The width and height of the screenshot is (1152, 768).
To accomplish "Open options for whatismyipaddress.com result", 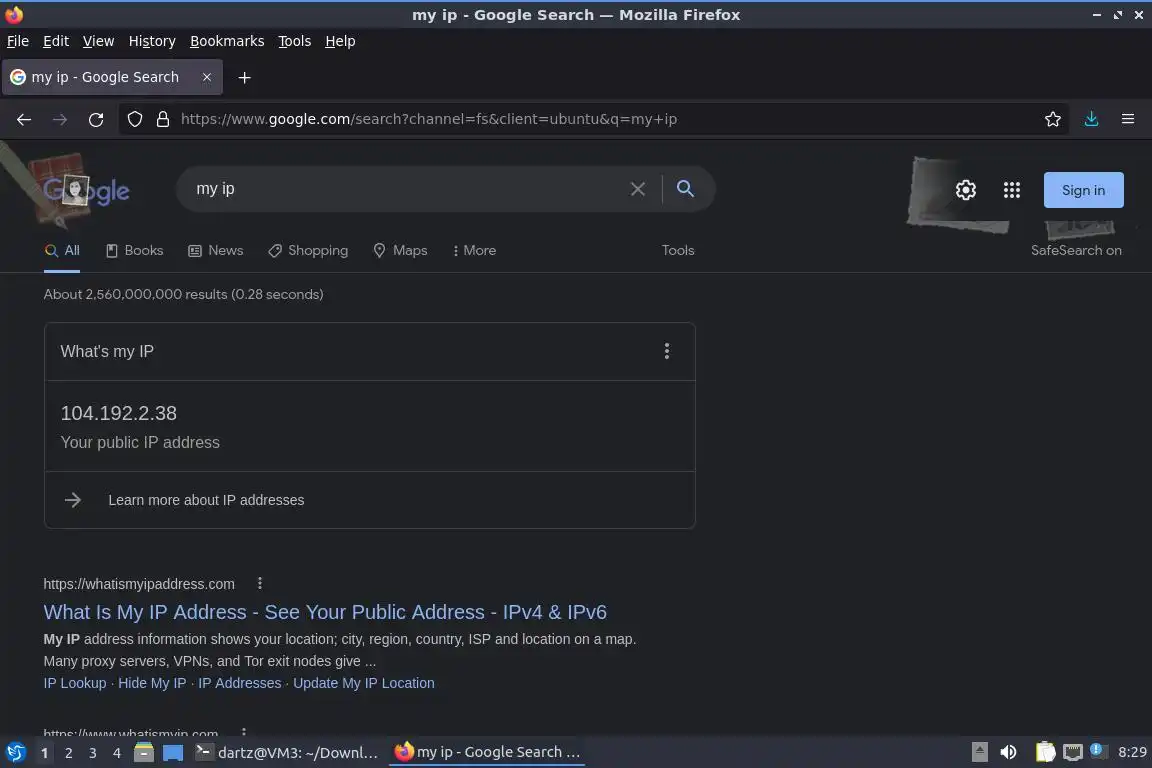I will point(259,584).
